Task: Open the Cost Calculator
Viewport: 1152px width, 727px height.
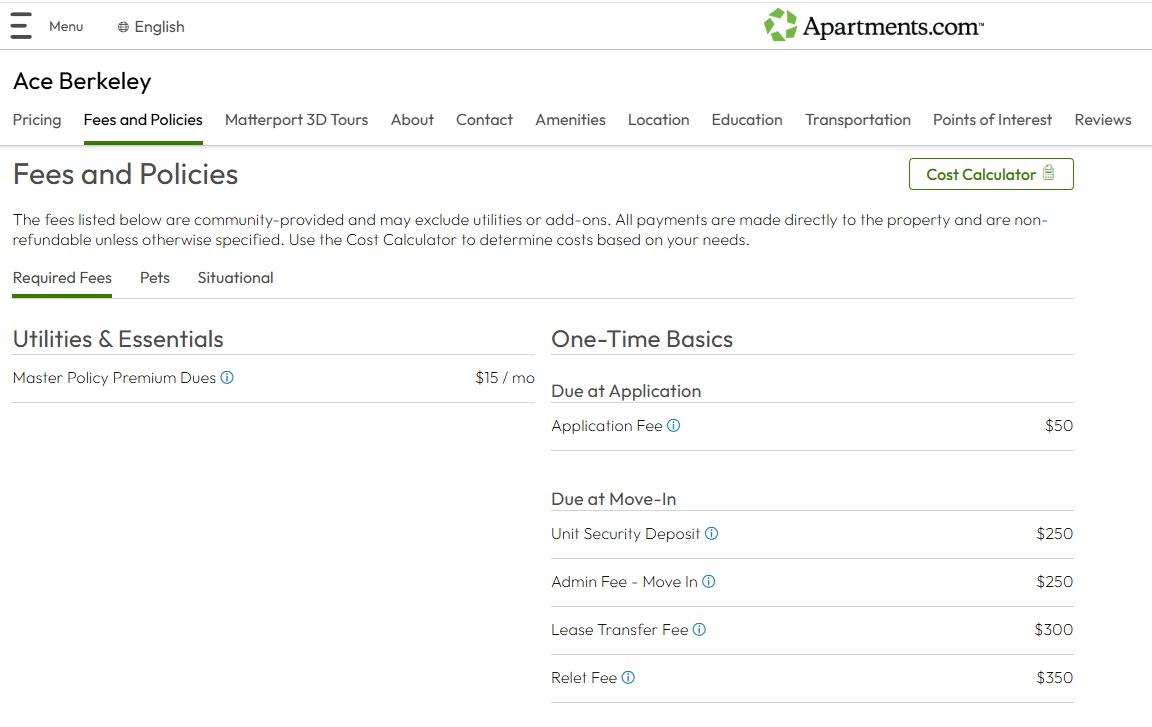Action: coord(990,174)
